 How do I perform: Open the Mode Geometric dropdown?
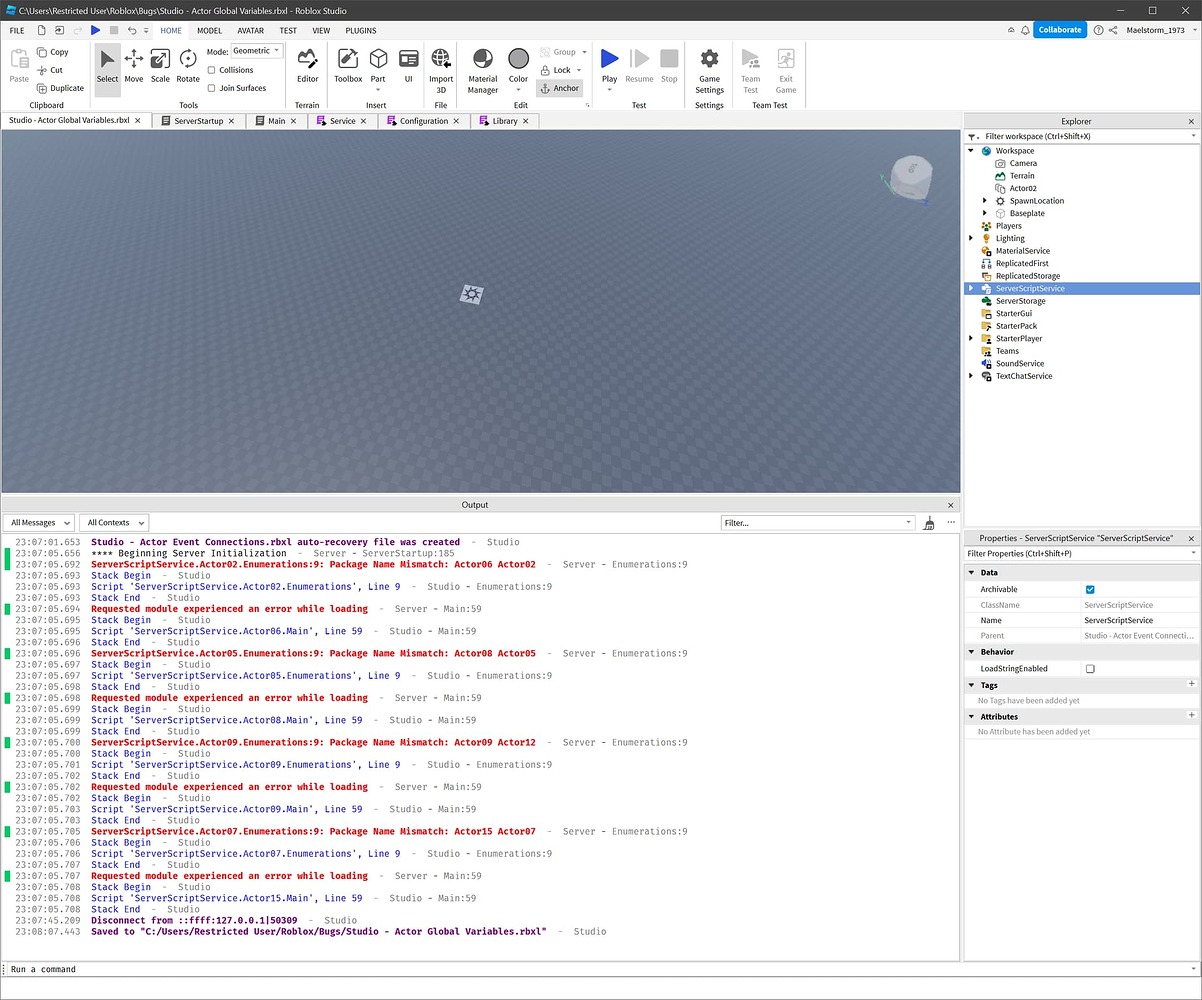[x=256, y=50]
